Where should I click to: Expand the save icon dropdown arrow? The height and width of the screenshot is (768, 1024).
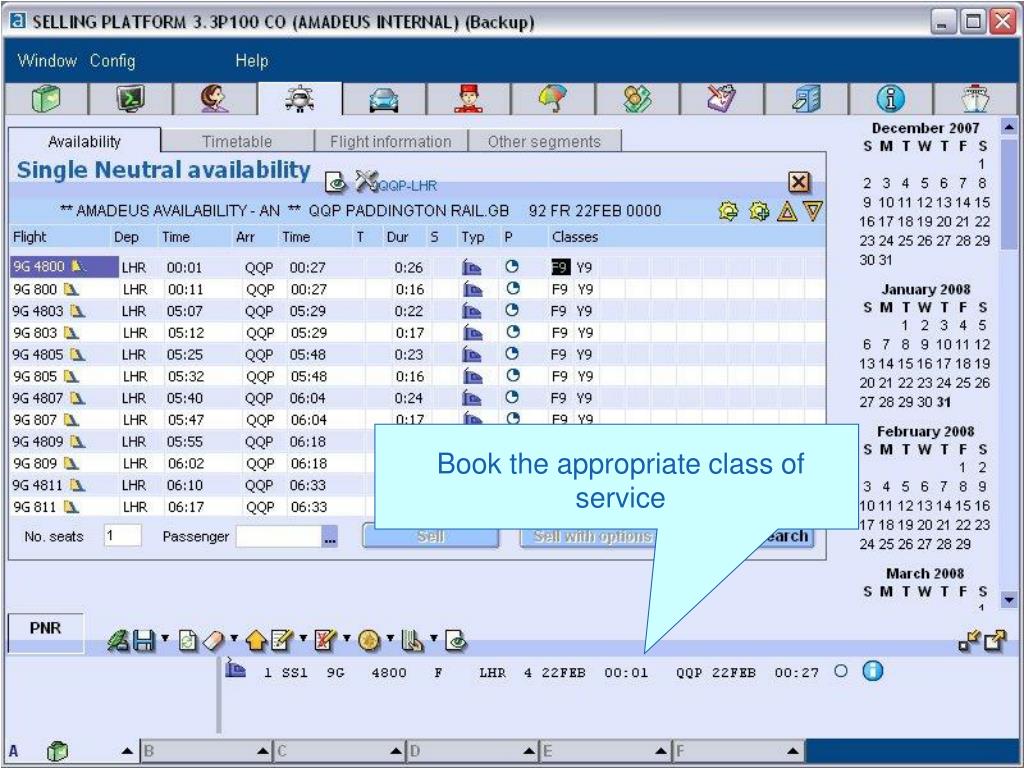click(165, 637)
